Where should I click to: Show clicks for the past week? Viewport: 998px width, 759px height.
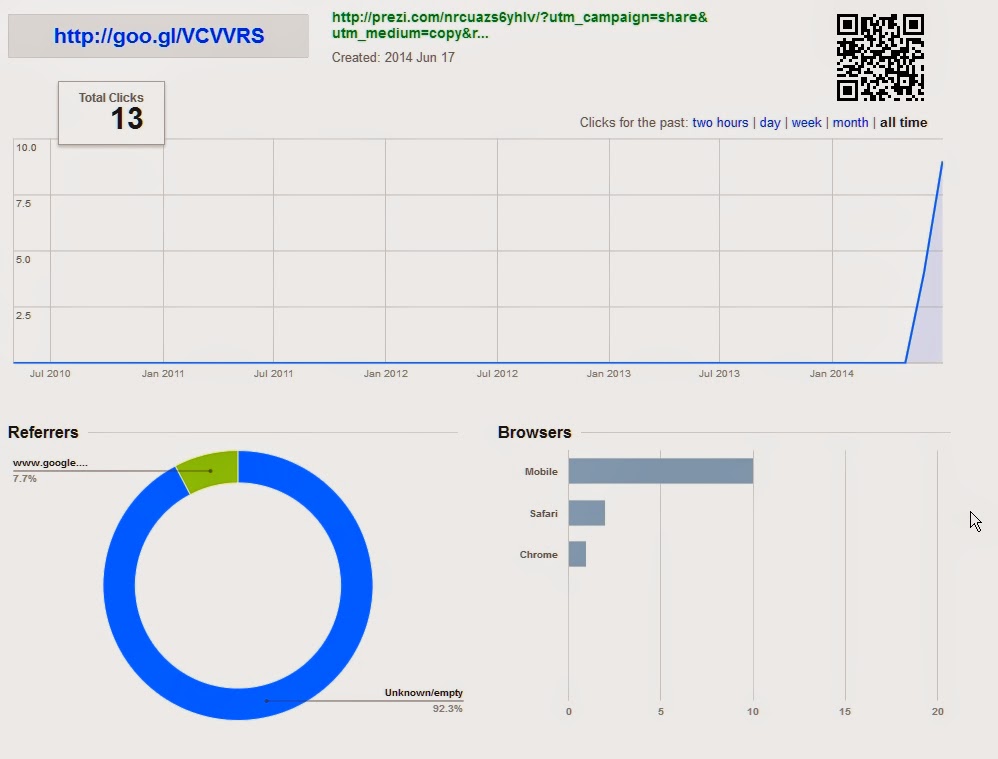(806, 122)
